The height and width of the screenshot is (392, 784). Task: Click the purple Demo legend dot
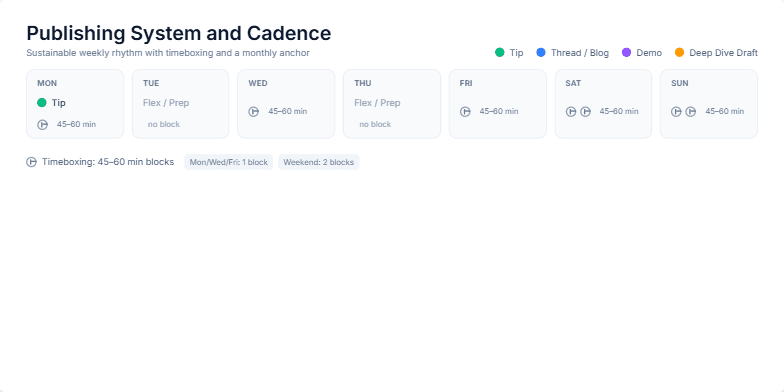[626, 52]
